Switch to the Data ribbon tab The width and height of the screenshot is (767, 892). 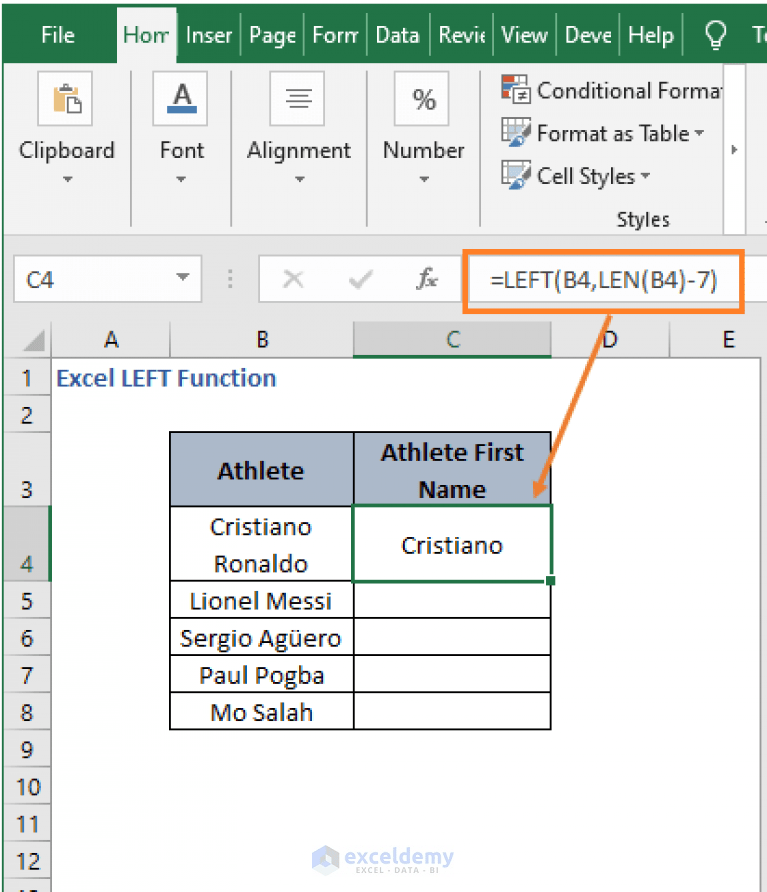[397, 34]
